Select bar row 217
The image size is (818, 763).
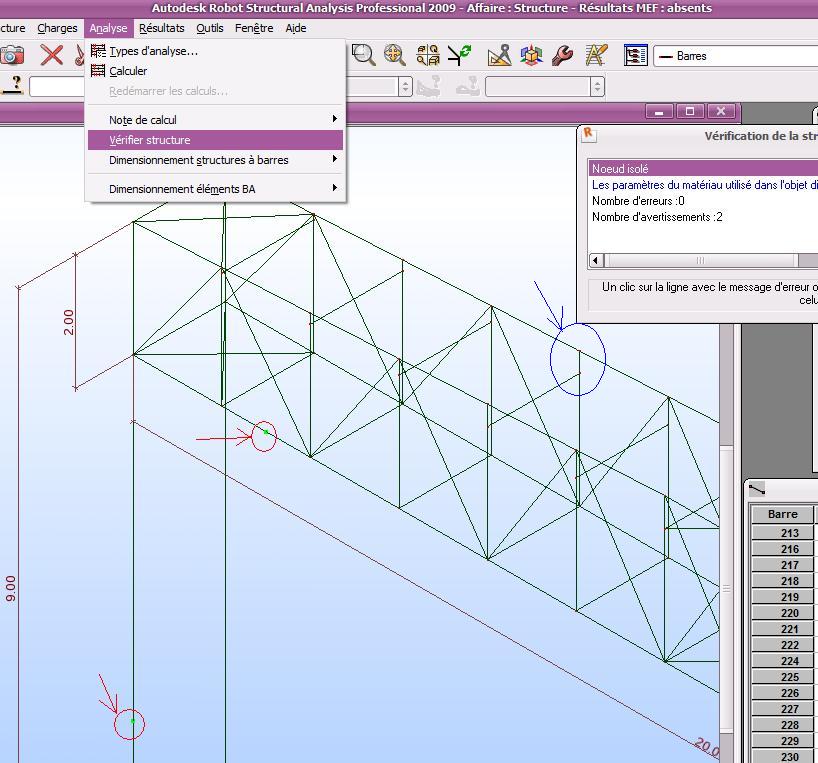pos(783,565)
